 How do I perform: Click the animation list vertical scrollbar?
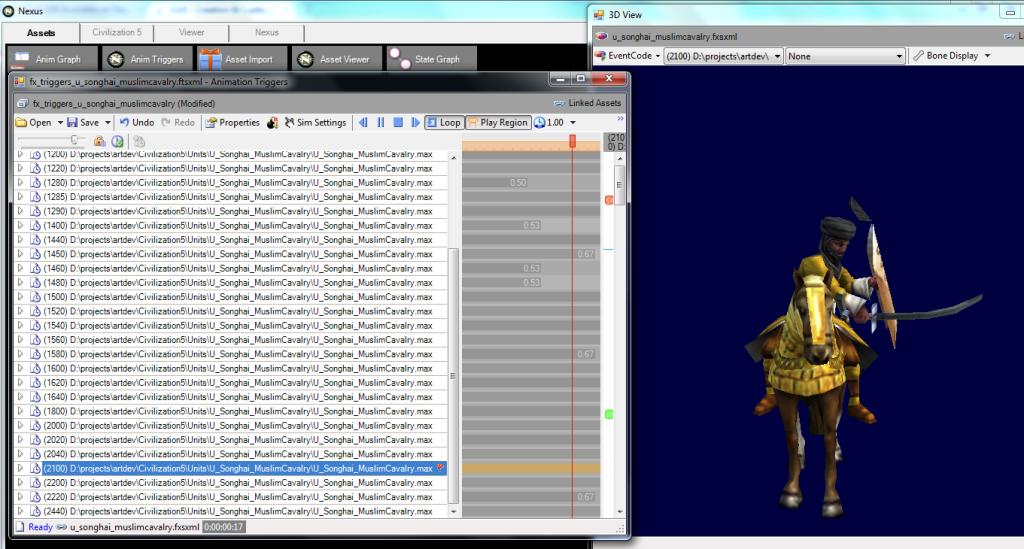(x=454, y=375)
